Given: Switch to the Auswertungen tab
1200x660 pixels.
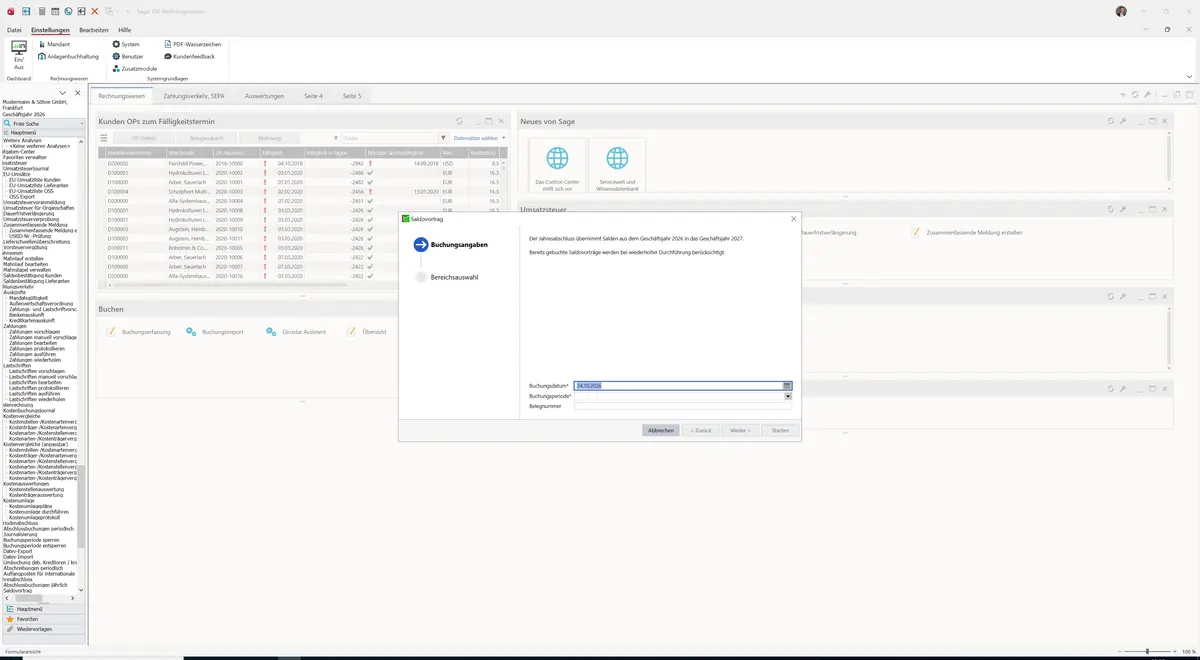Looking at the screenshot, I should click(264, 96).
